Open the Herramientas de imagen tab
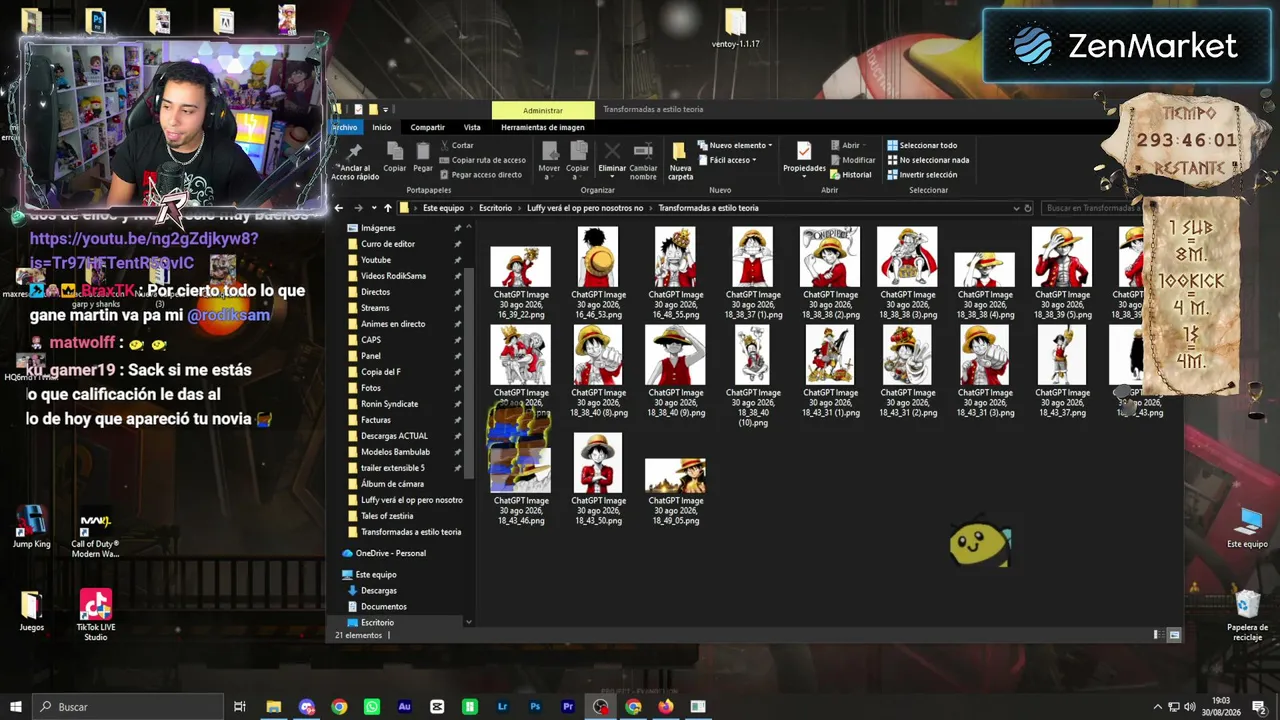The width and height of the screenshot is (1280, 720). tap(543, 127)
